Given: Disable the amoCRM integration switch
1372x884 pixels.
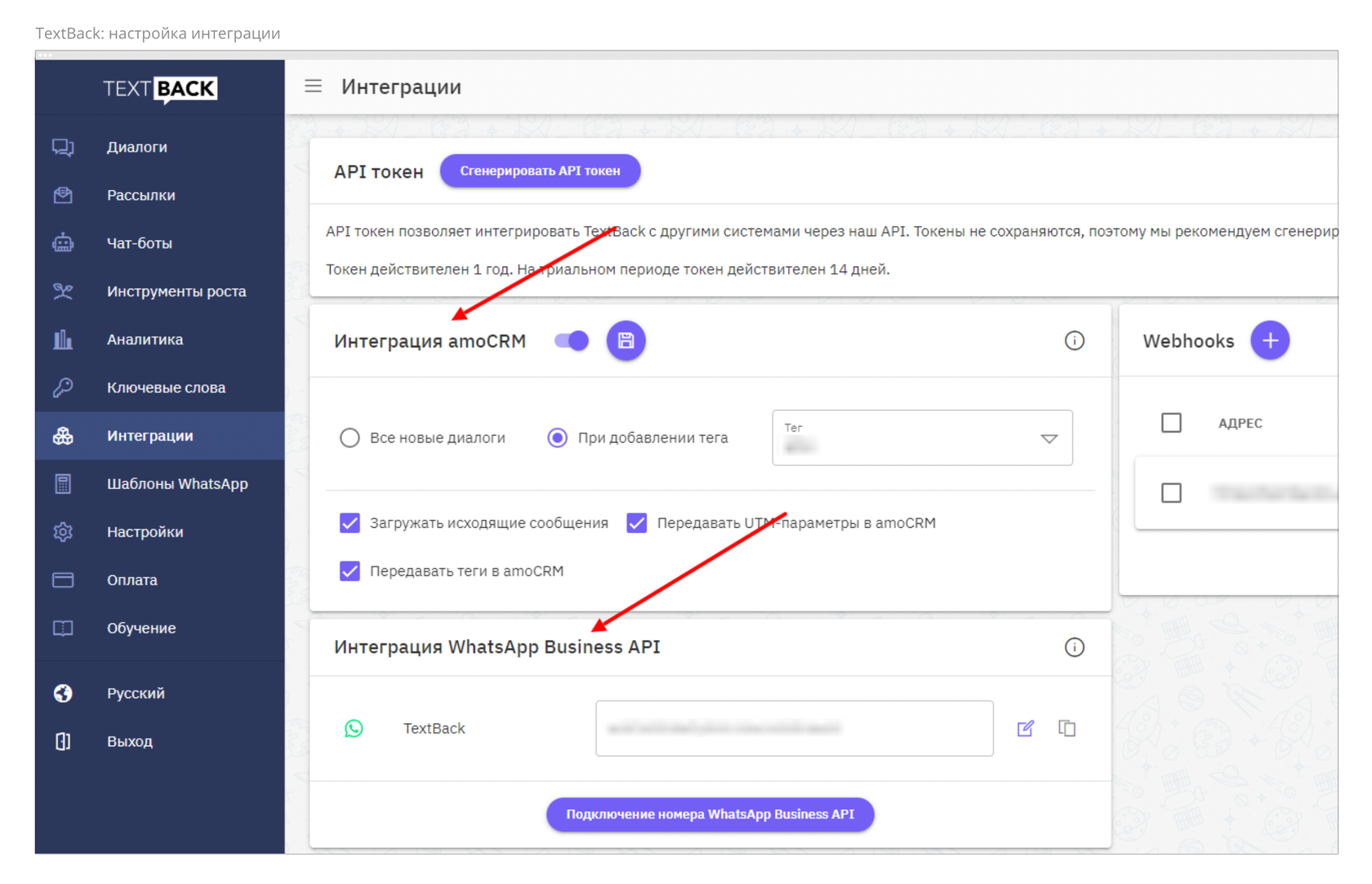Looking at the screenshot, I should pyautogui.click(x=572, y=340).
